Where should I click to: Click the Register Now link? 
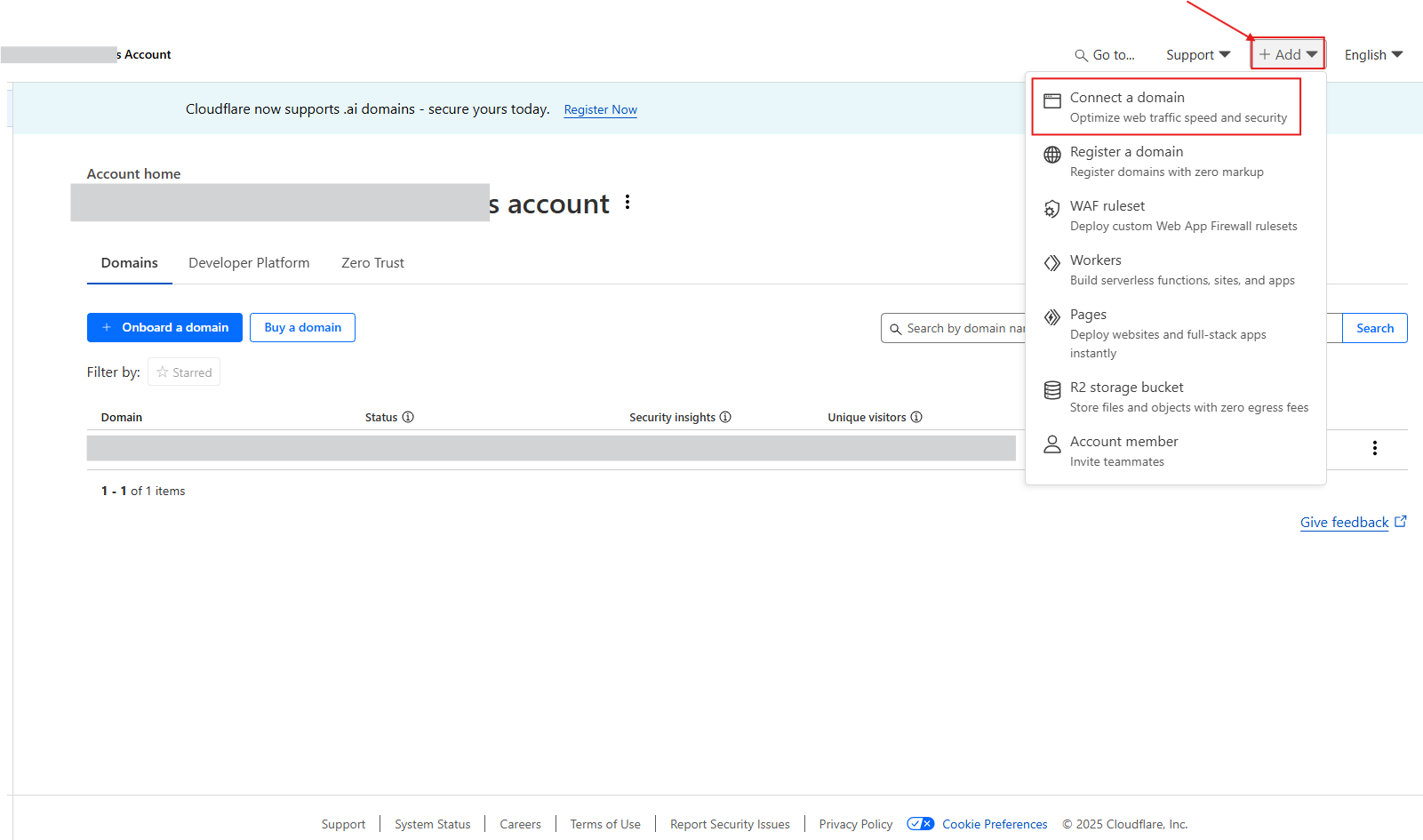click(x=601, y=109)
